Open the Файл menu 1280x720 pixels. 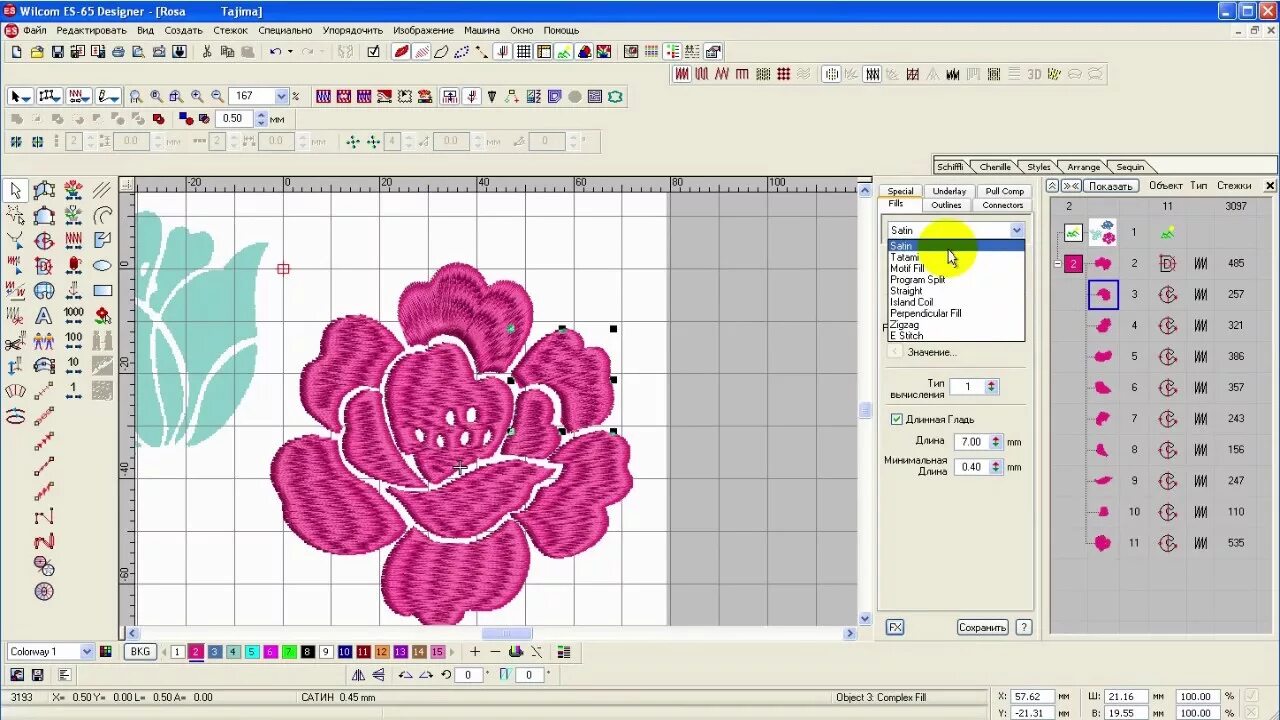pyautogui.click(x=36, y=30)
